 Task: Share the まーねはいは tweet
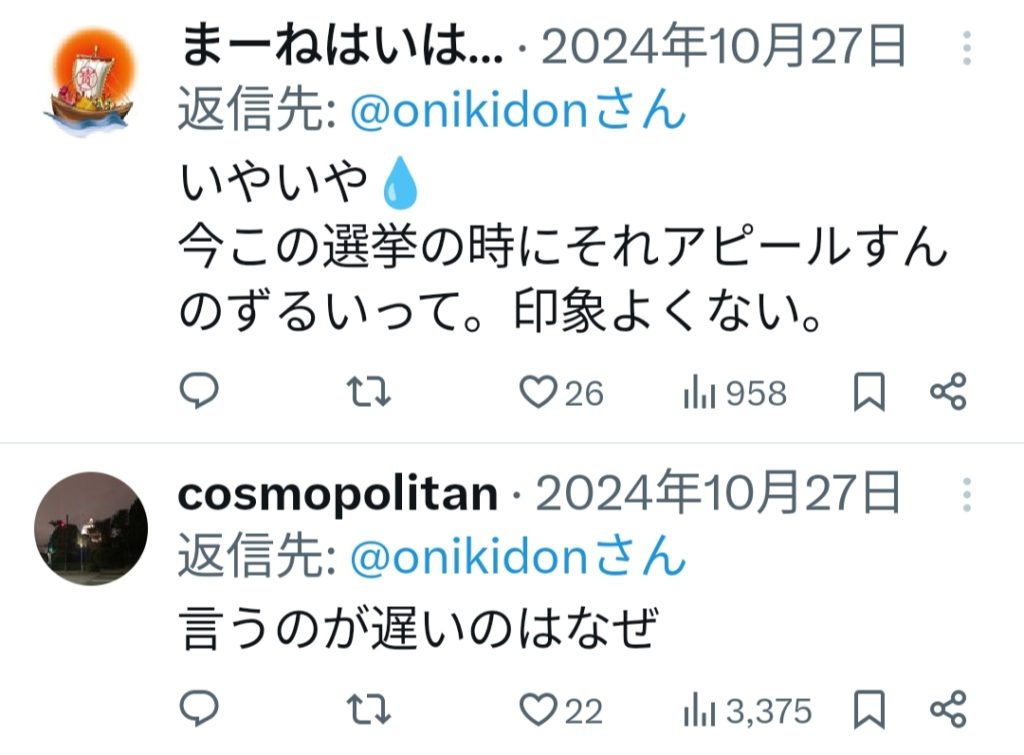[948, 392]
